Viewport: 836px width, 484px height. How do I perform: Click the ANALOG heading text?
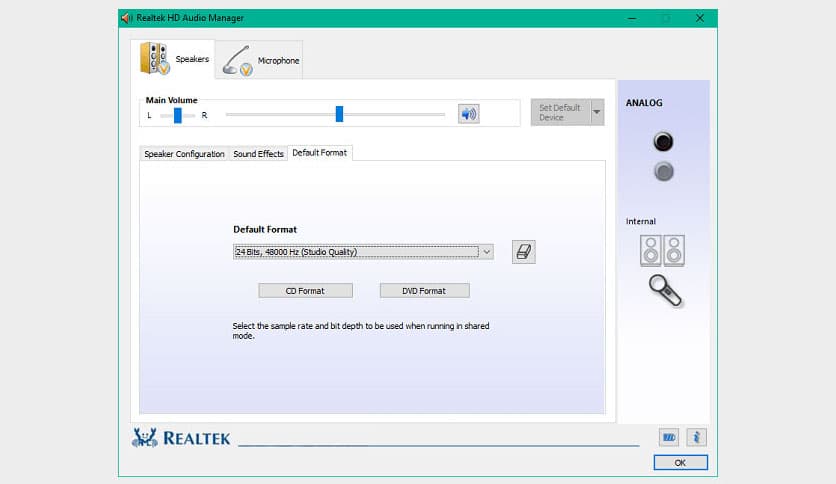click(x=644, y=103)
